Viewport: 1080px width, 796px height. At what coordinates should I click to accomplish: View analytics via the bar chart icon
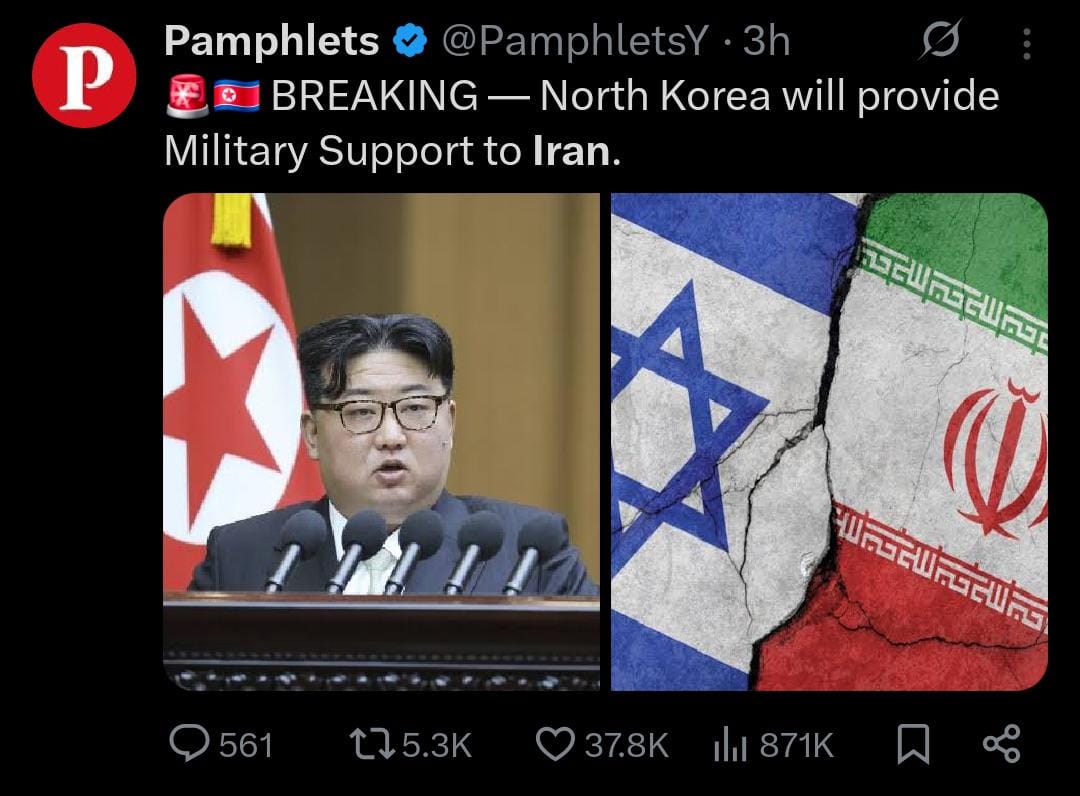click(730, 744)
